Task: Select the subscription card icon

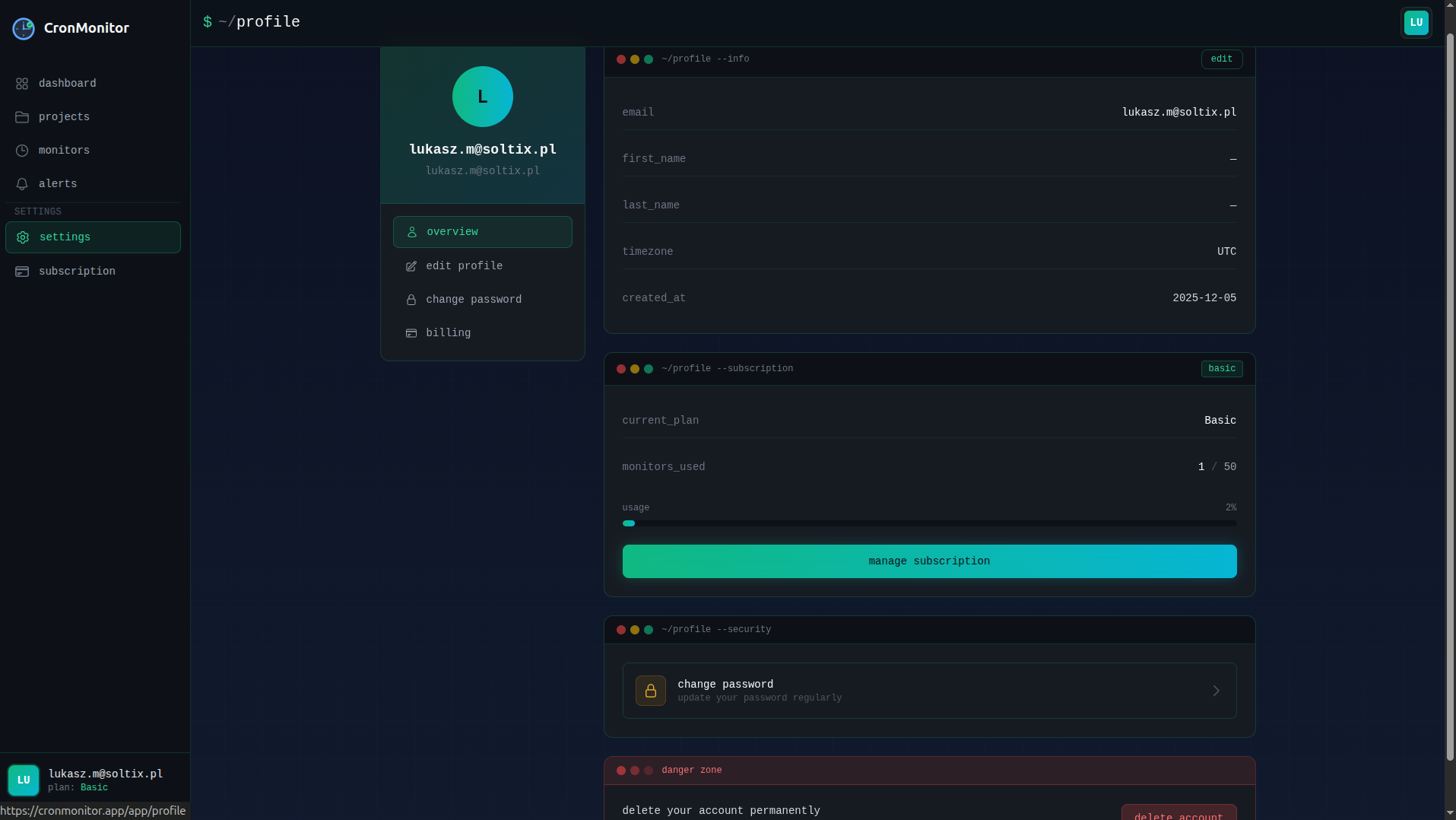Action: tap(22, 271)
